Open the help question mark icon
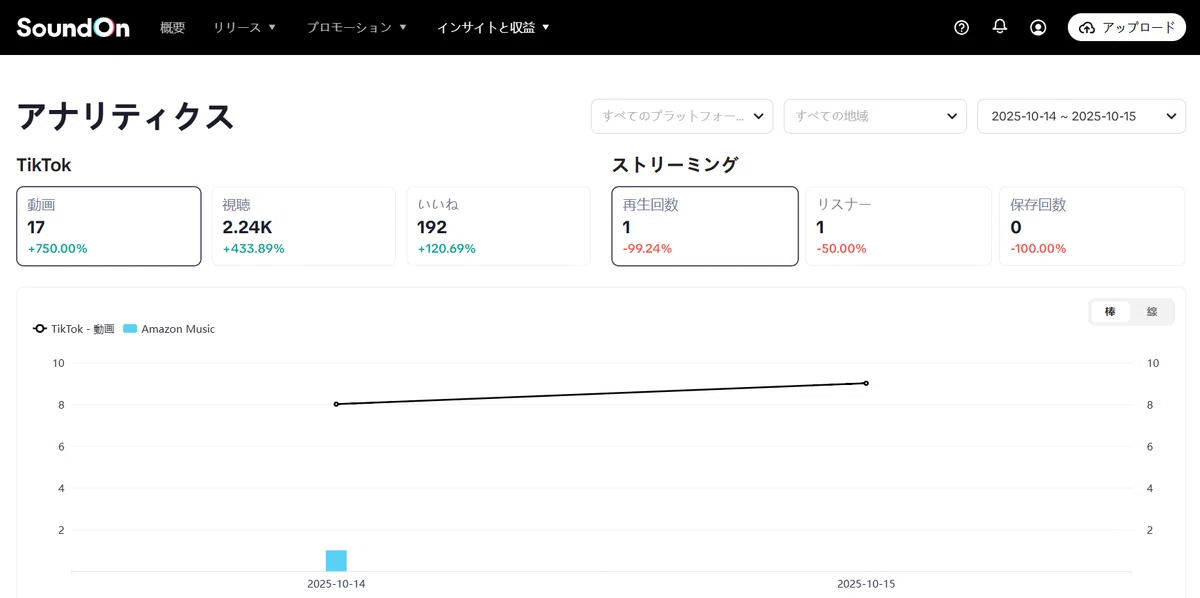 [962, 28]
